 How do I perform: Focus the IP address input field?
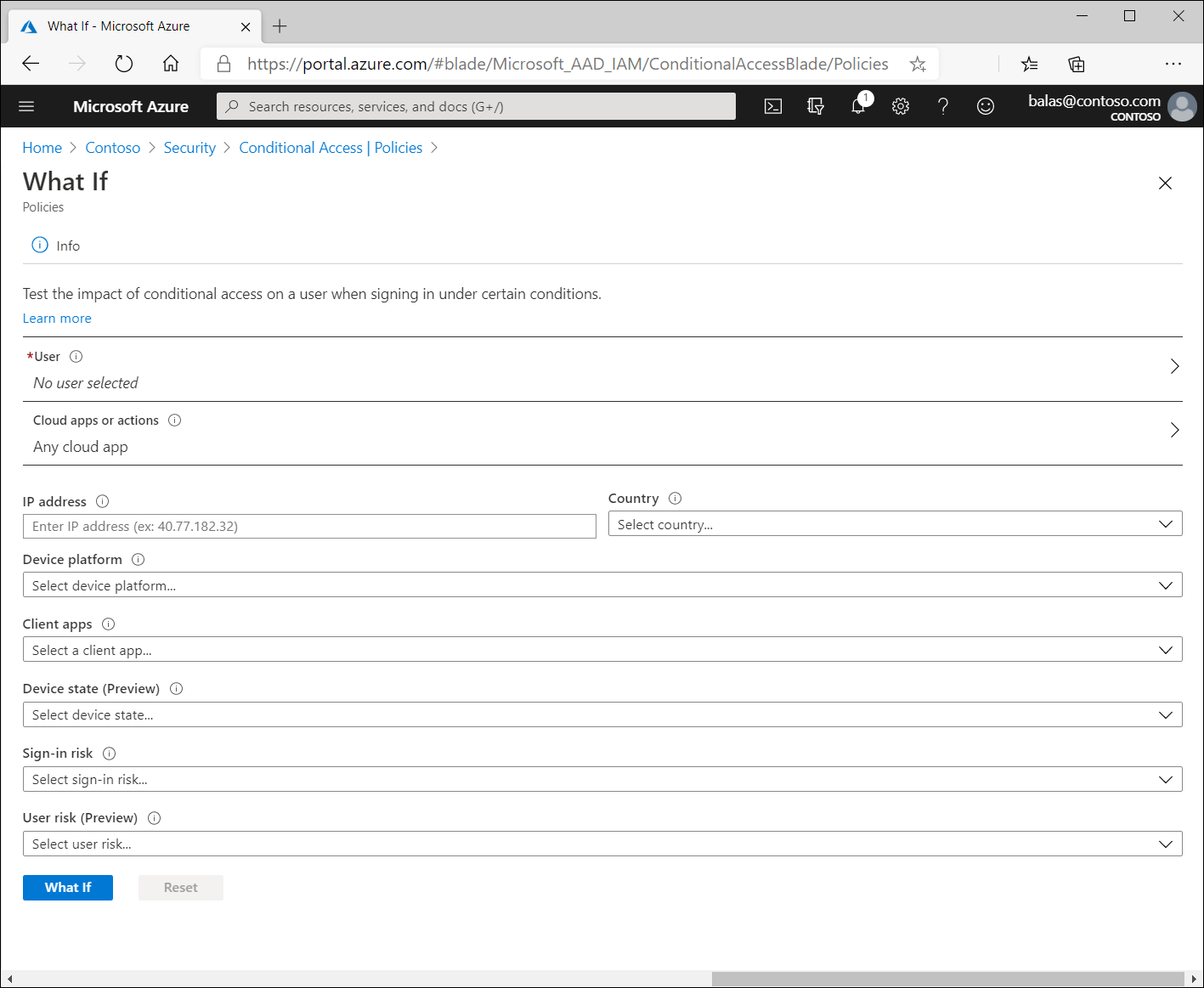[309, 526]
